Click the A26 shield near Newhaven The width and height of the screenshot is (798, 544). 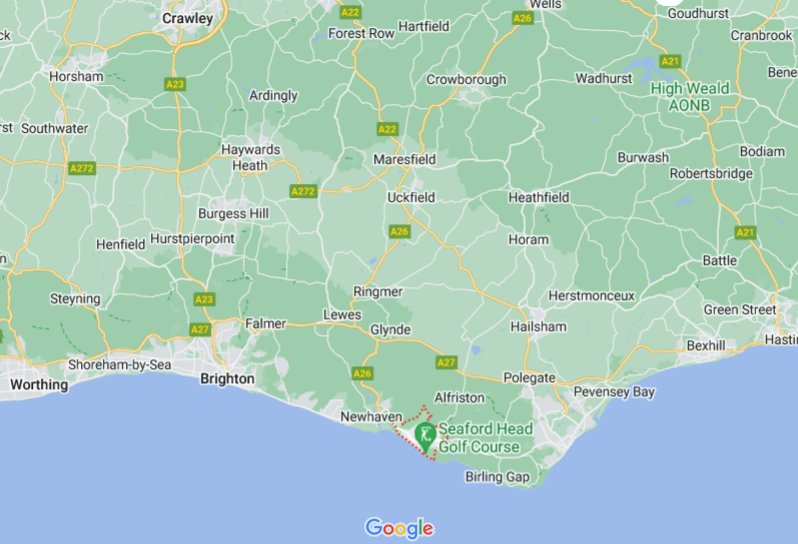coord(362,374)
